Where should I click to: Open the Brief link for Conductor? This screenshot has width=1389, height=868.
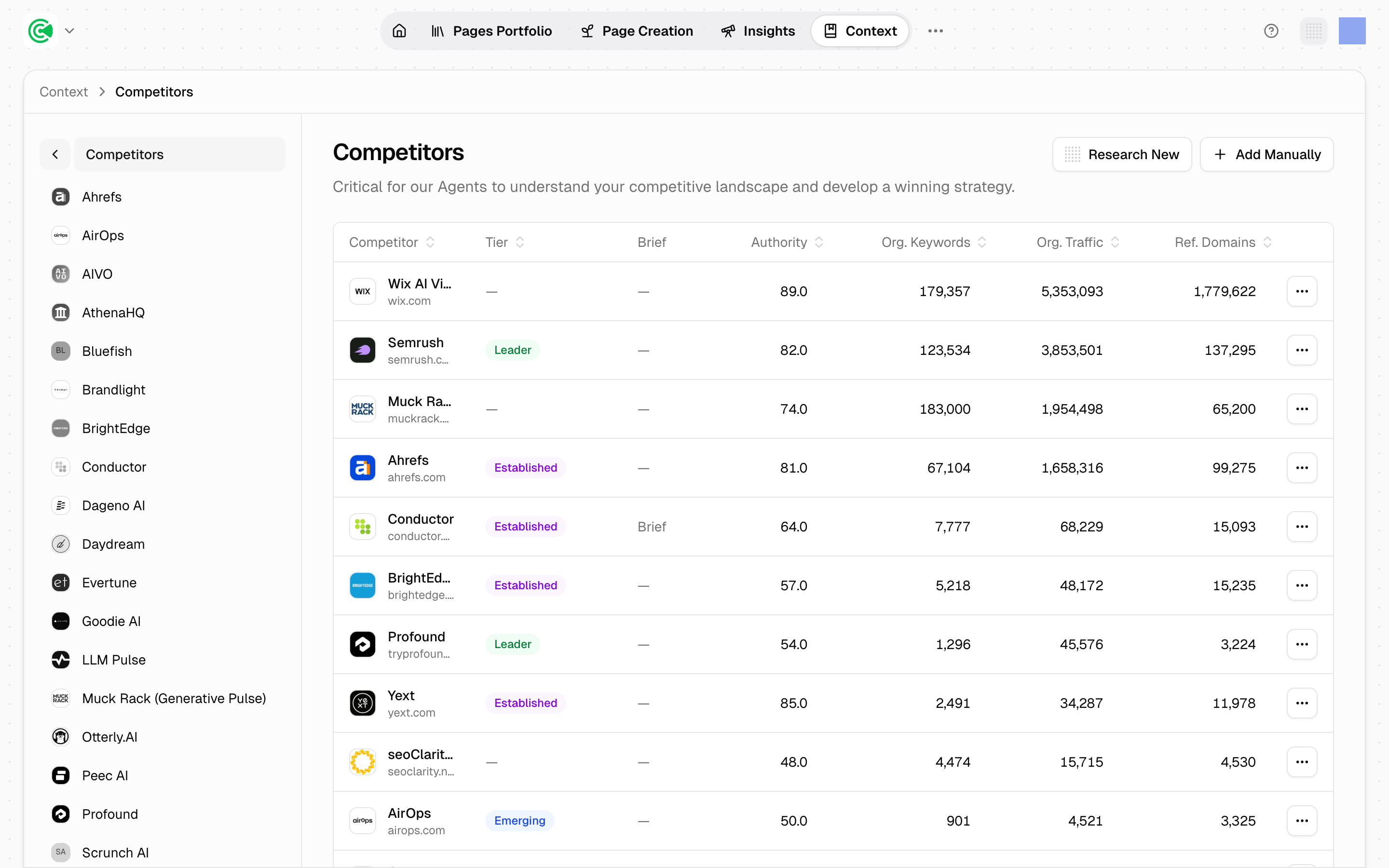(x=652, y=527)
